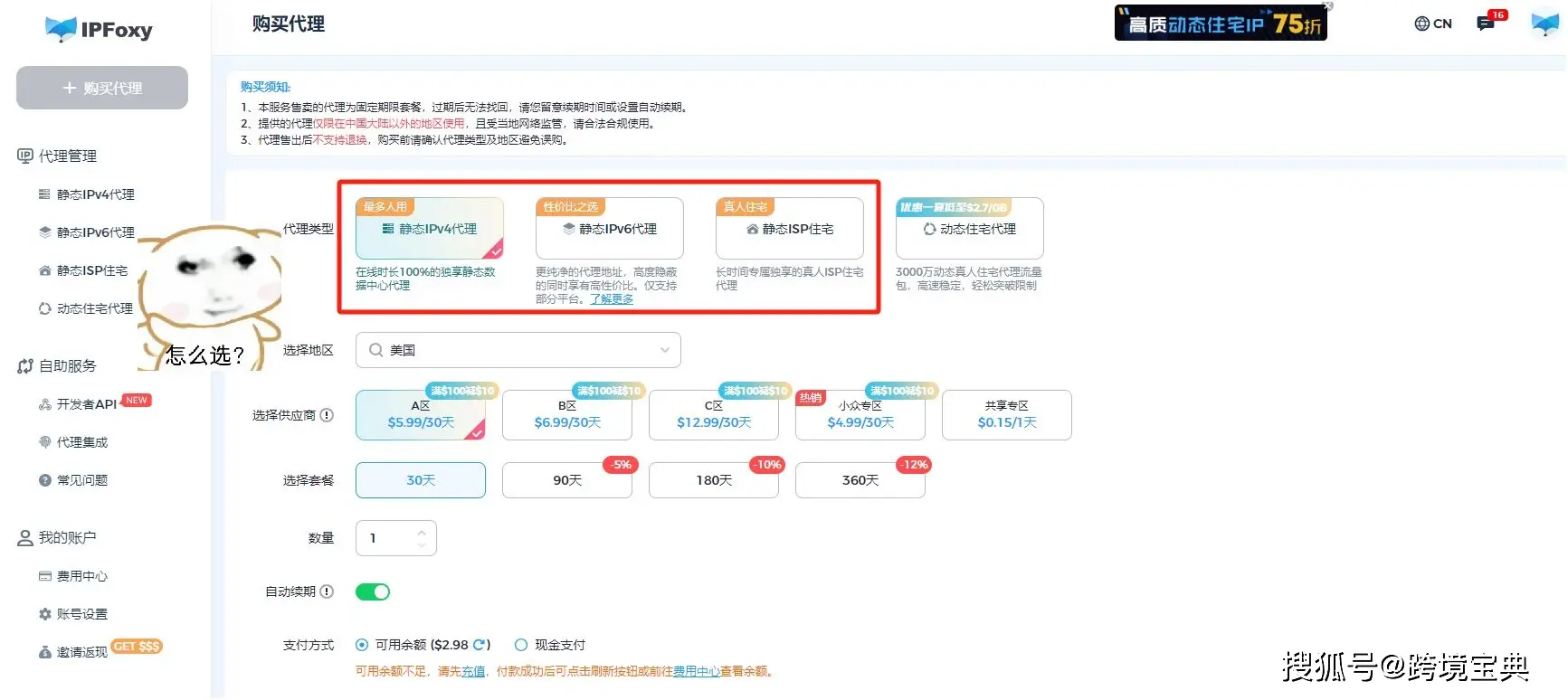Click 费用中心 link in balance notice
Image resolution: width=1568 pixels, height=700 pixels.
(696, 671)
